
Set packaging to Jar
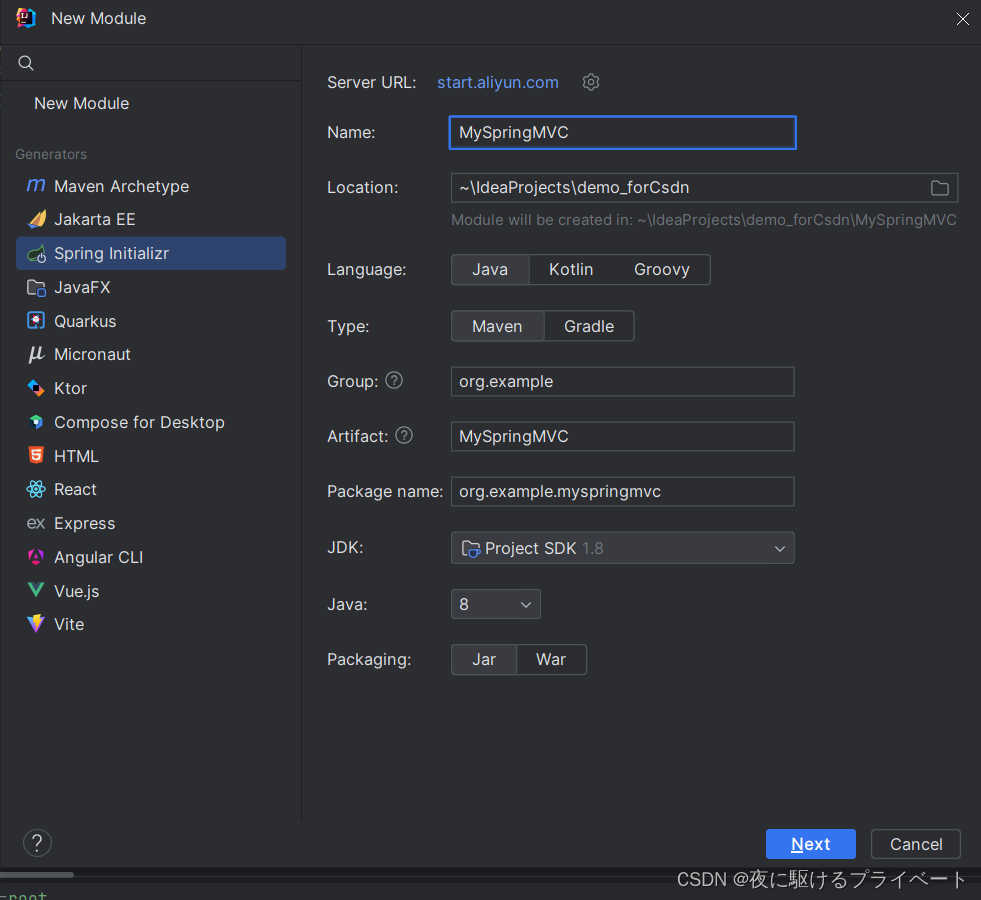coord(484,660)
